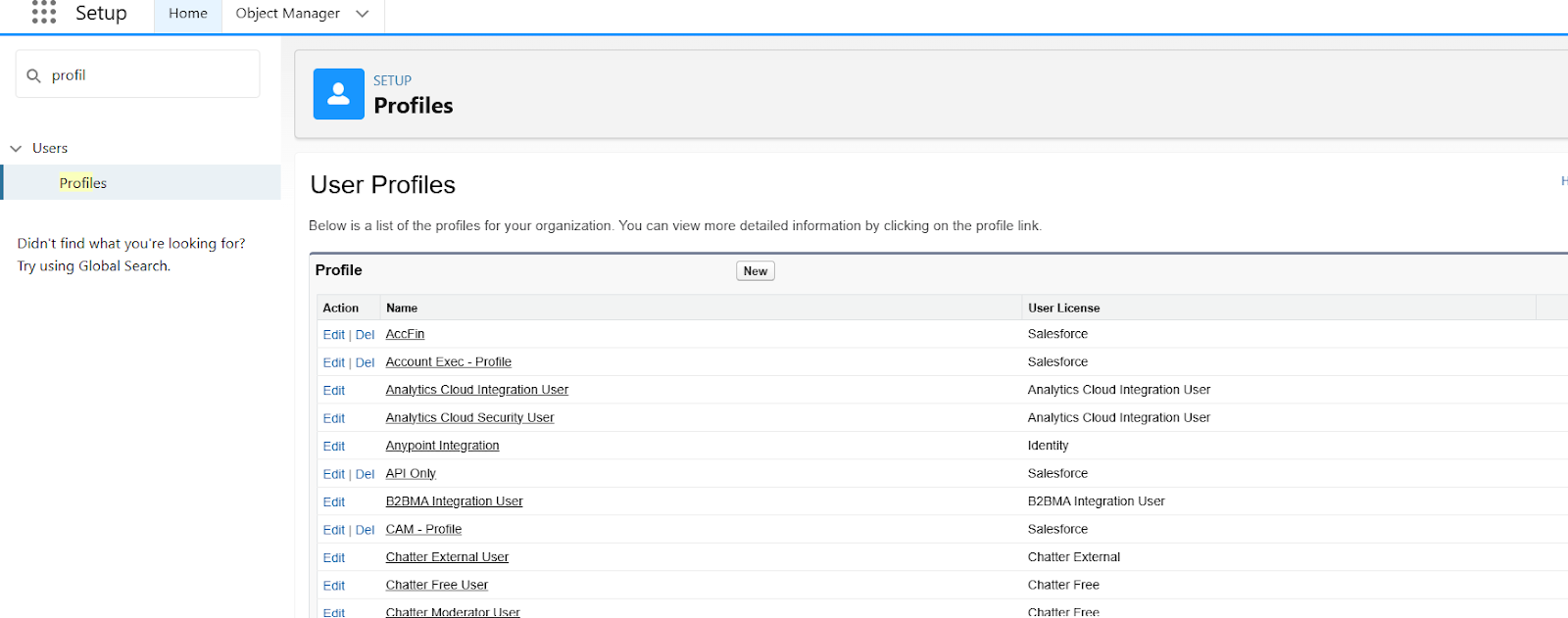
Task: Click the Setup app name label
Action: point(101,13)
